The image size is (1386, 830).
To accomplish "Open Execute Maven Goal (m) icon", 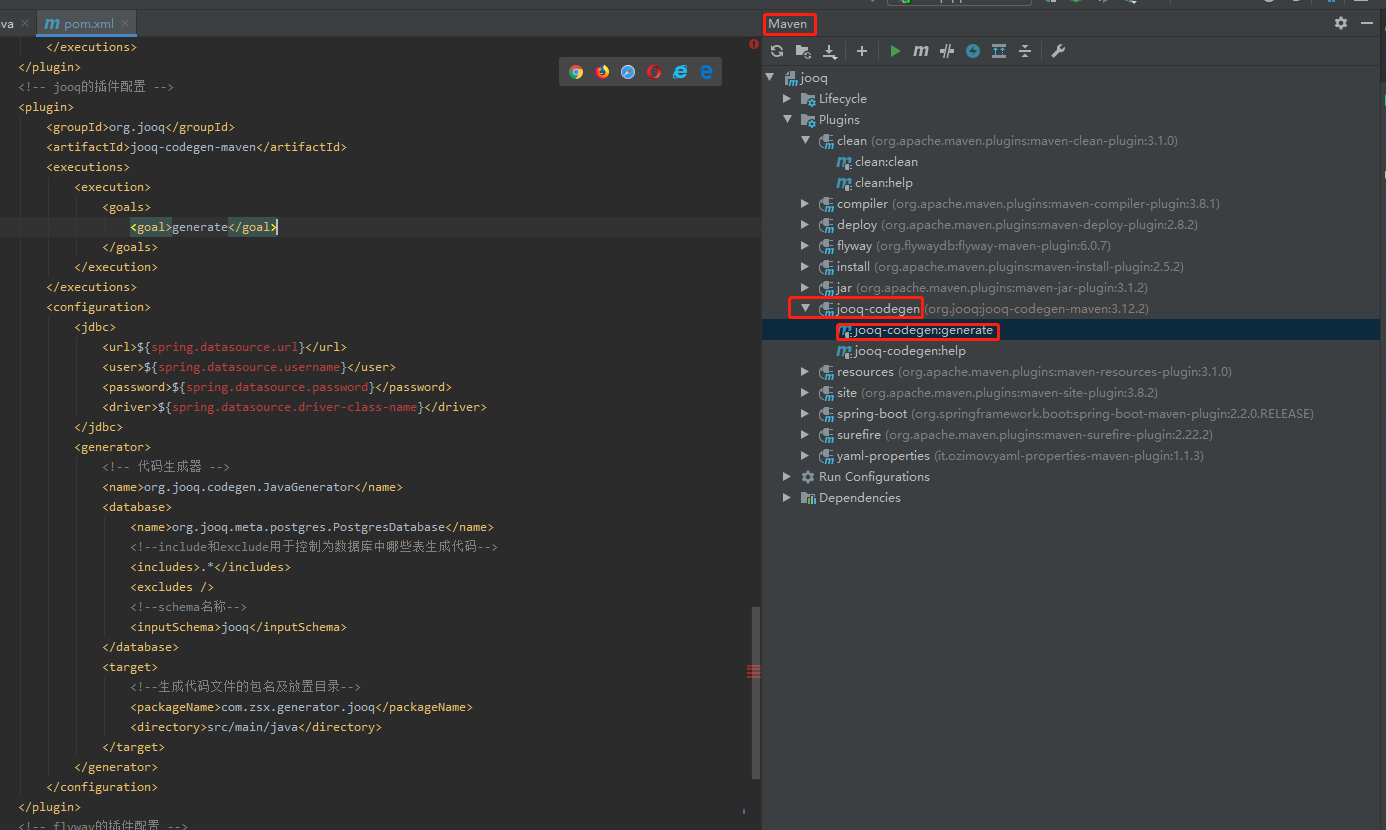I will click(x=921, y=51).
